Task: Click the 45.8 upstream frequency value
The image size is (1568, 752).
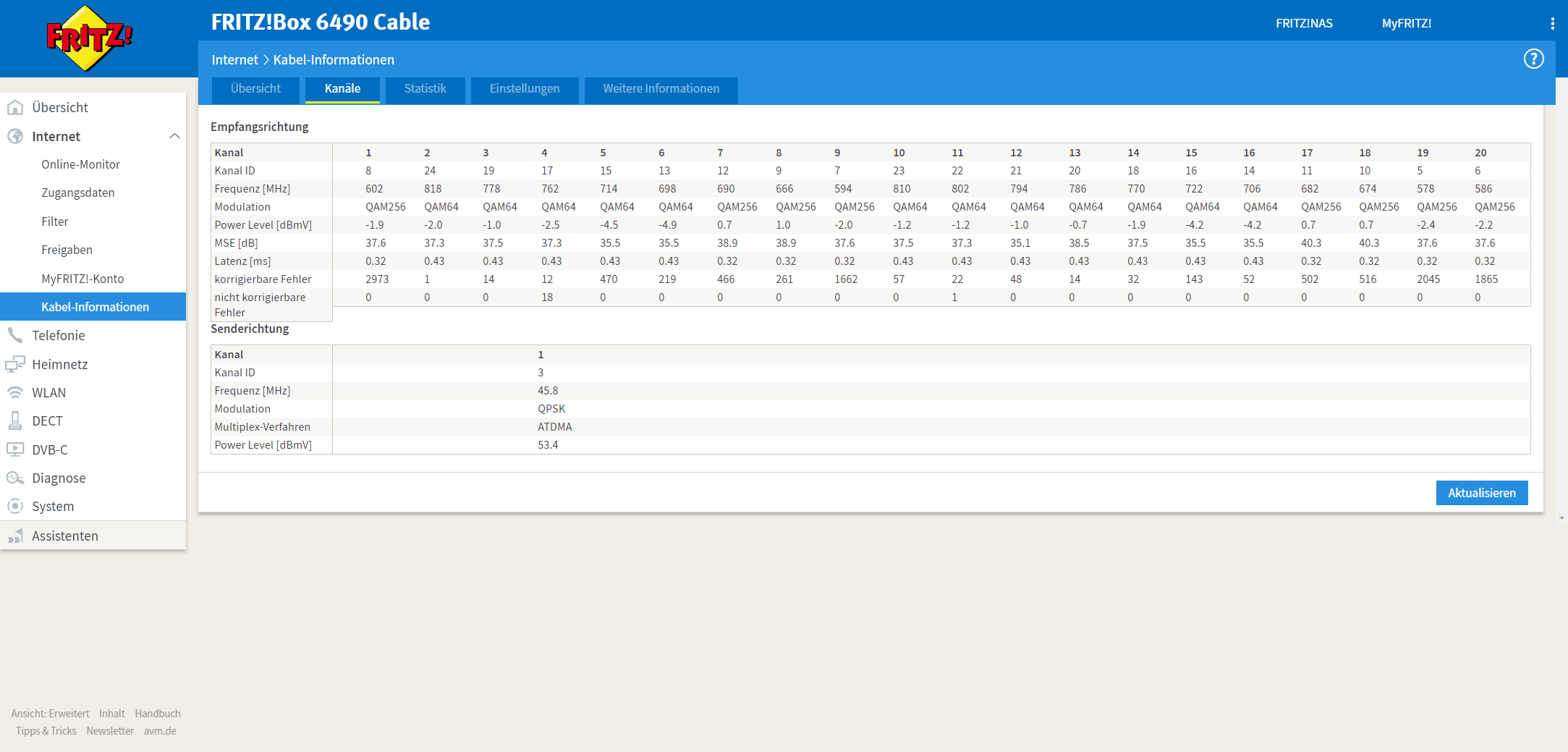Action: 548,391
